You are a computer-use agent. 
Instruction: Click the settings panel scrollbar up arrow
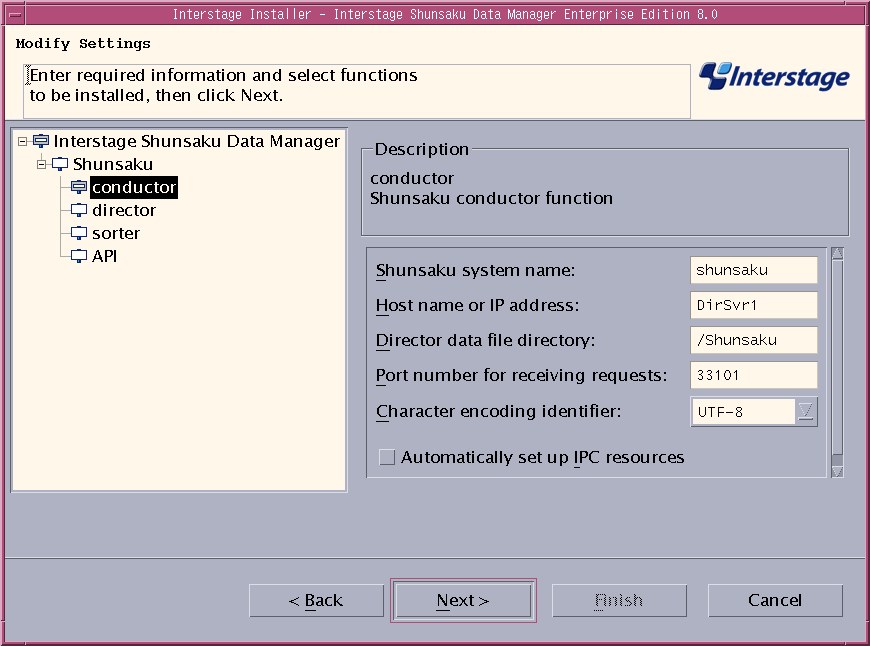837,254
